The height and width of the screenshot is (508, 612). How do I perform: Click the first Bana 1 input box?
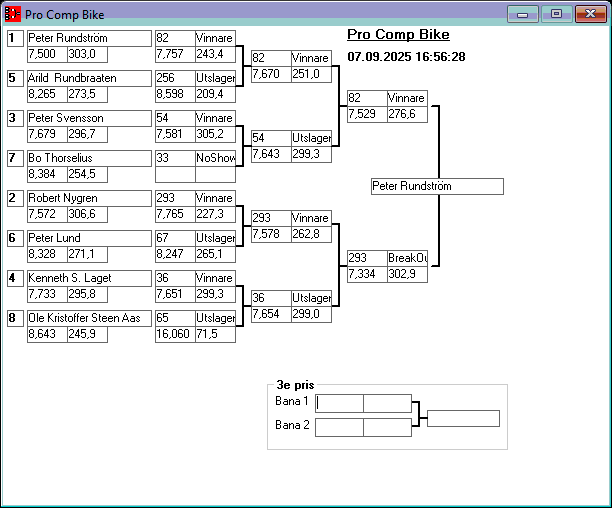[x=340, y=403]
